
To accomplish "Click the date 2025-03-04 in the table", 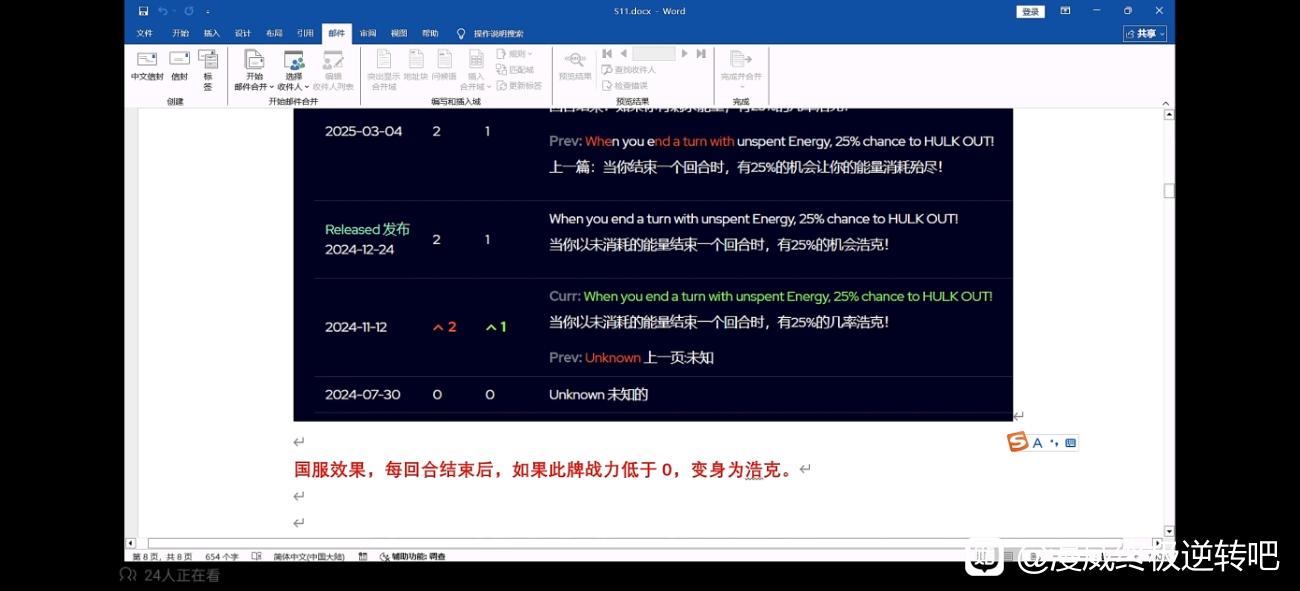I will [363, 131].
